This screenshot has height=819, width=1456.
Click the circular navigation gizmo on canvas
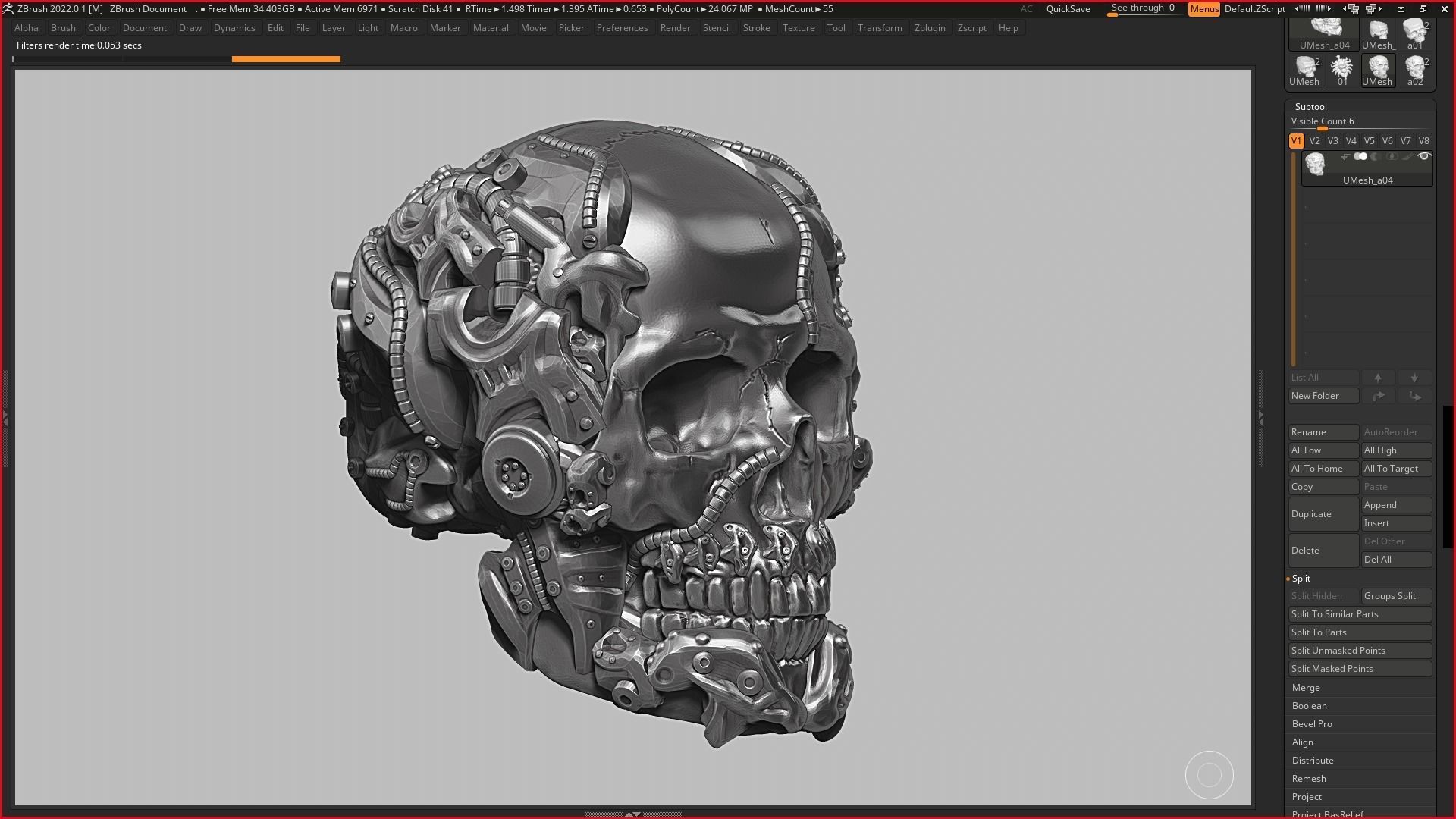click(x=1210, y=775)
